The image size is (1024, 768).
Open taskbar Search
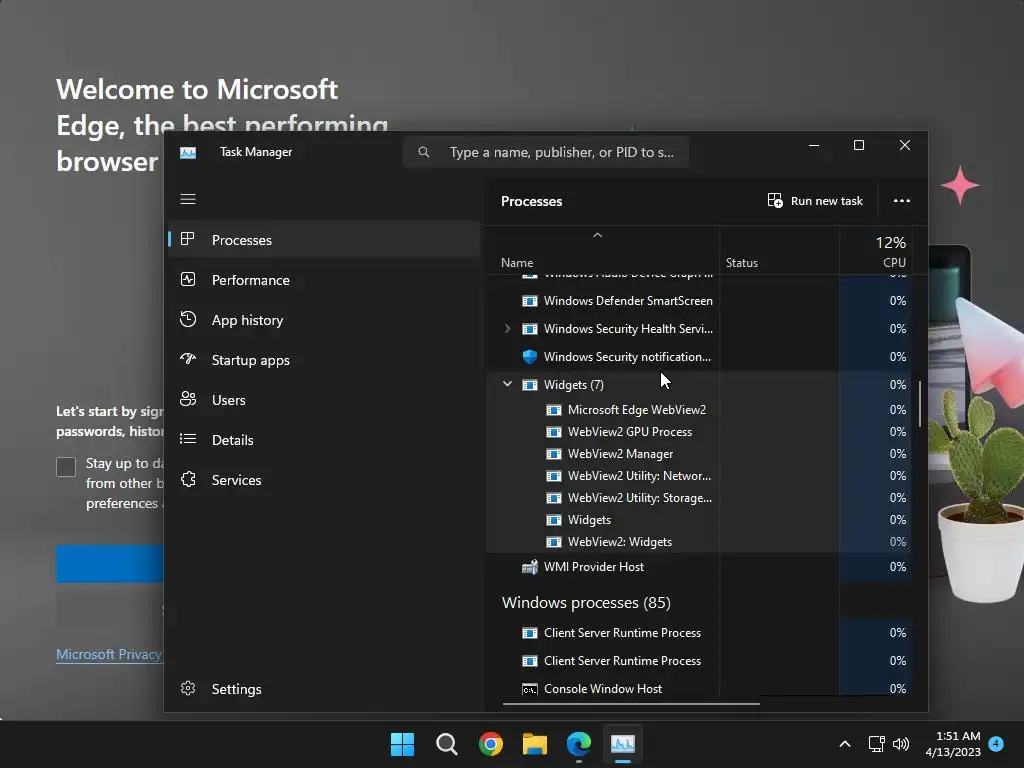point(447,744)
